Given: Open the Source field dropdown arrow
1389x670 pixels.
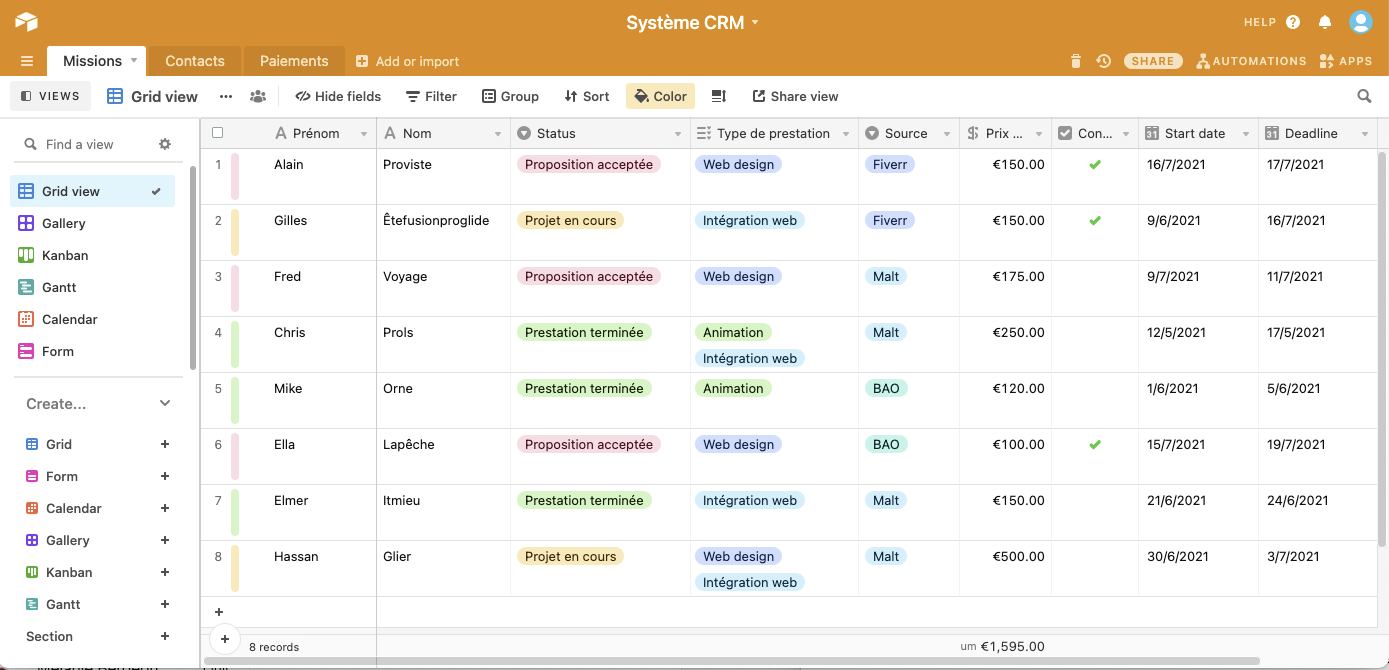Looking at the screenshot, I should (946, 134).
